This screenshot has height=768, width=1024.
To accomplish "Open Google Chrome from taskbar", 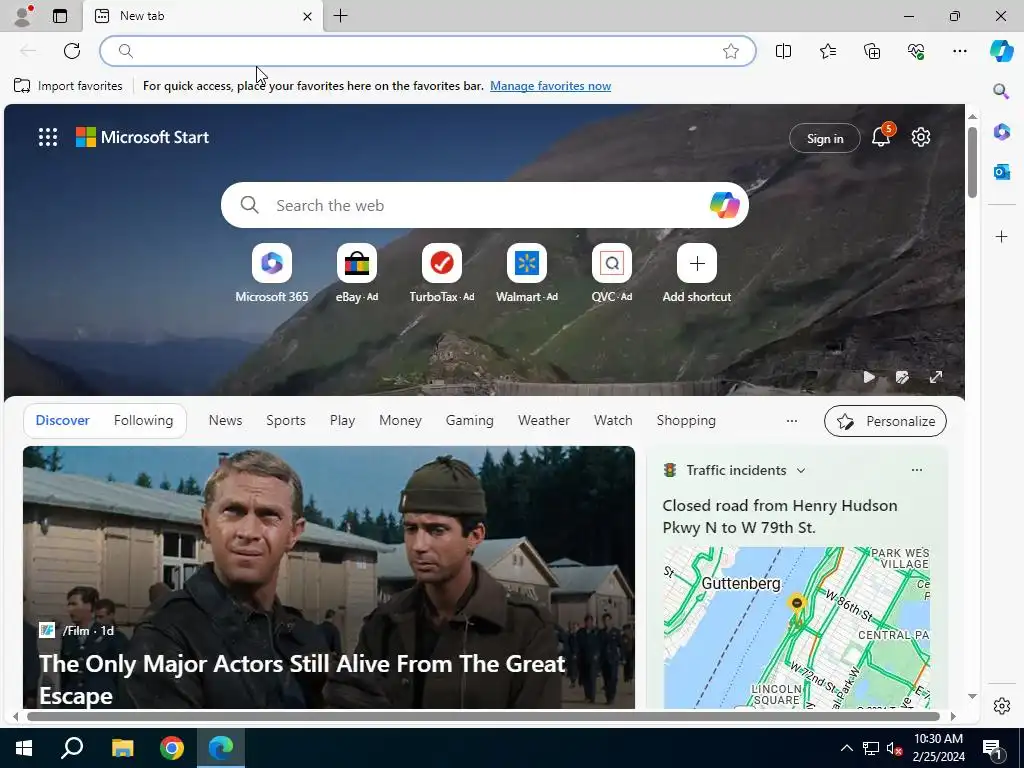I will coord(172,748).
